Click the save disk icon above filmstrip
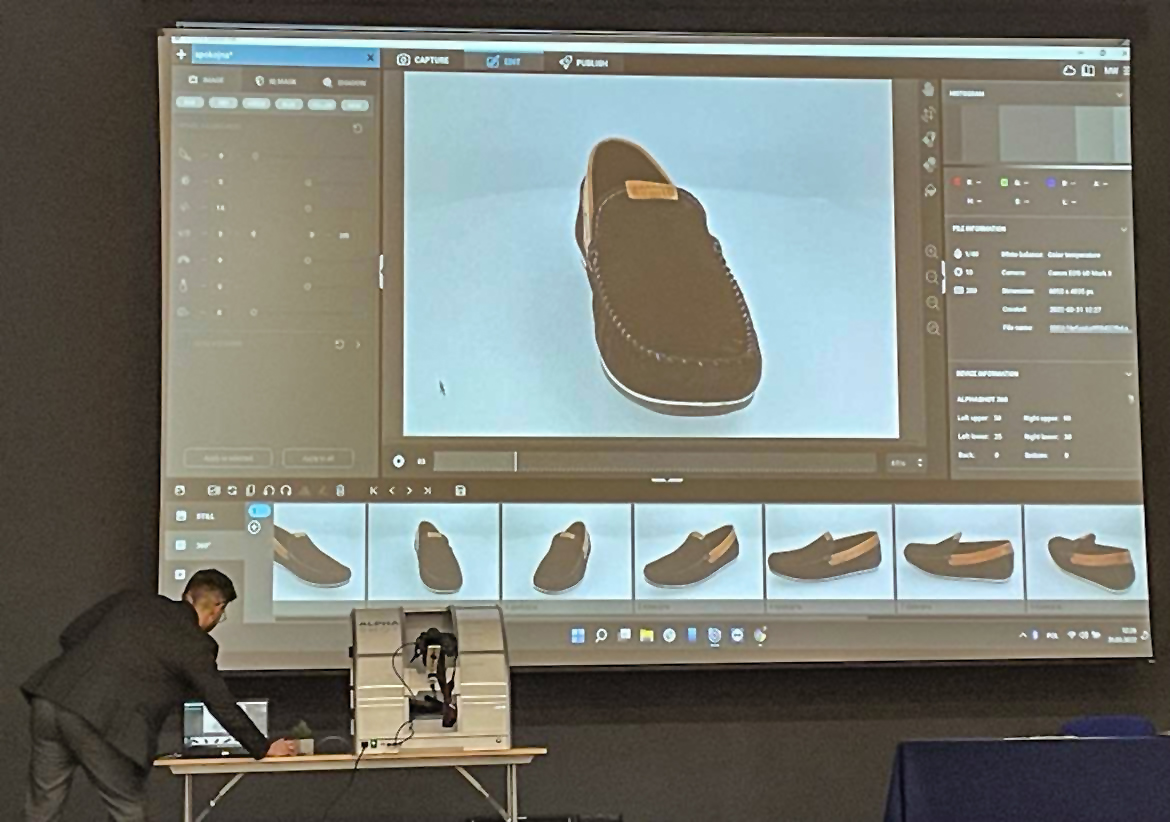The height and width of the screenshot is (822, 1170). [x=459, y=491]
